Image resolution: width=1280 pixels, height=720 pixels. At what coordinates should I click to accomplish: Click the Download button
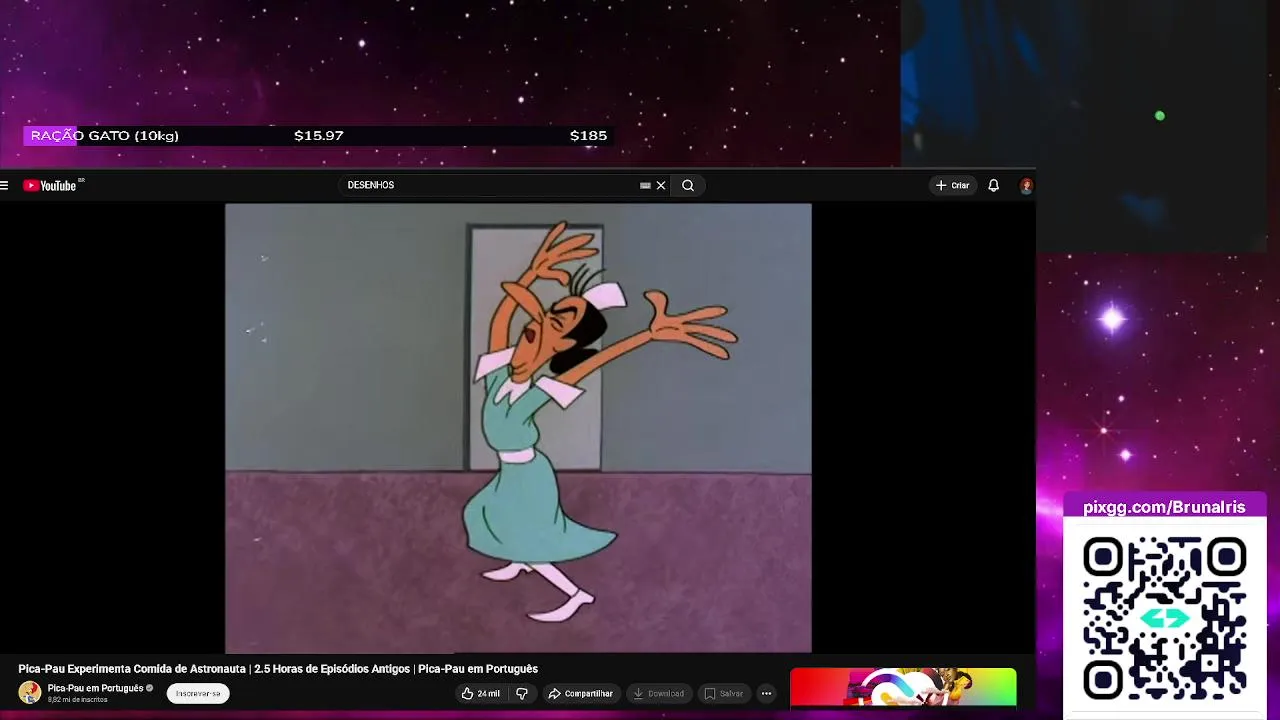click(659, 693)
